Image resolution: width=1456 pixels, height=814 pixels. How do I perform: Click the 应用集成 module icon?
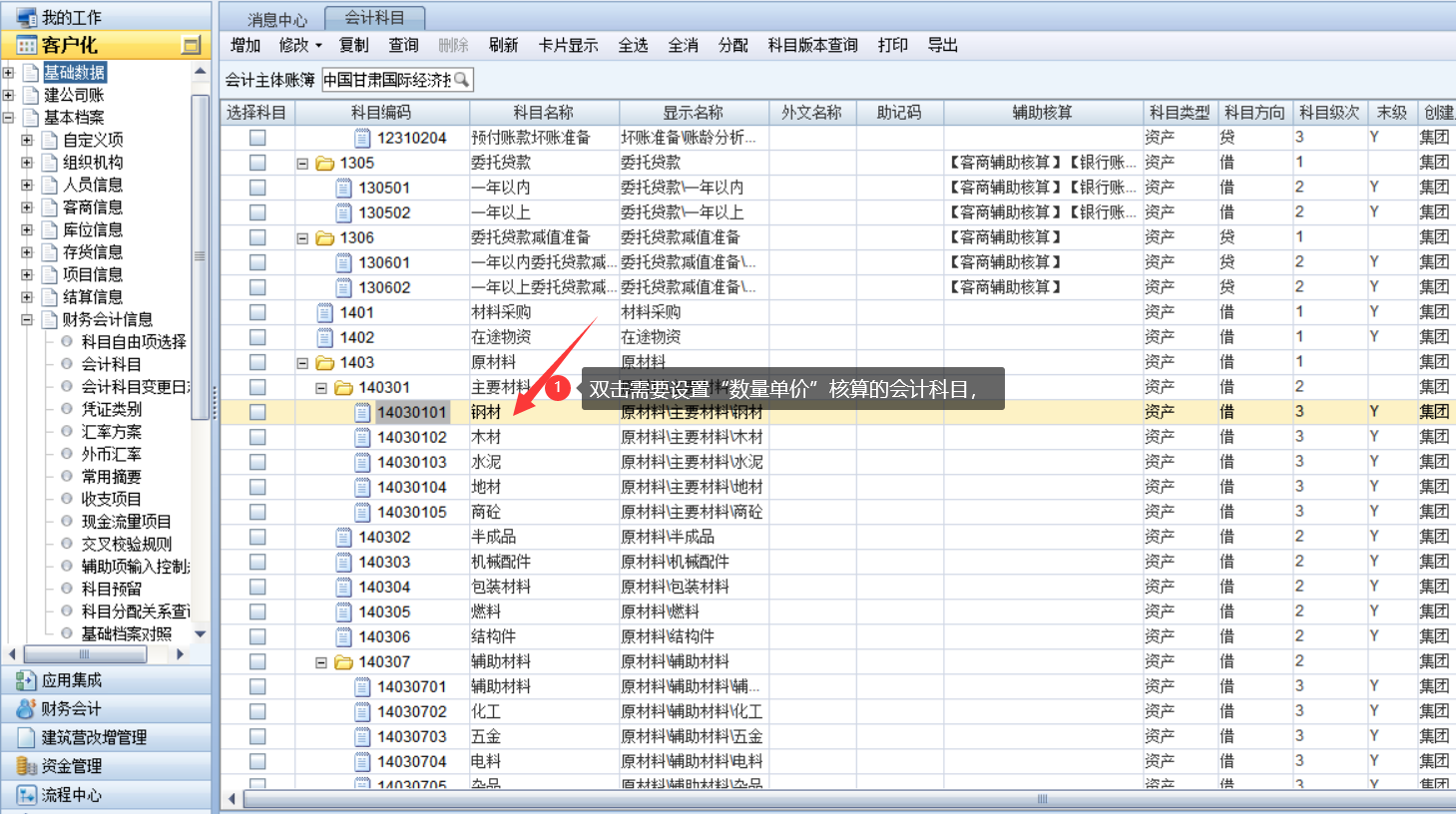tap(26, 680)
